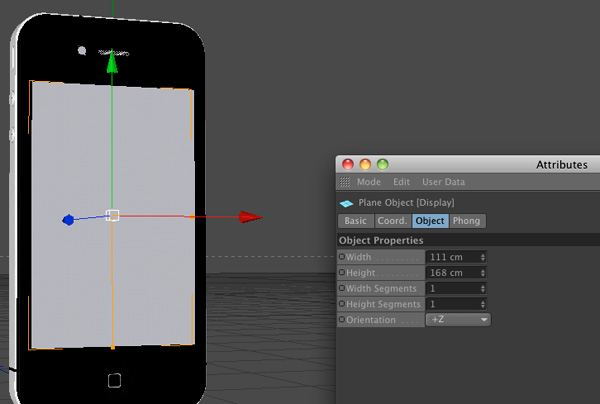Click the Height field stepper arrows
The height and width of the screenshot is (404, 600).
click(483, 273)
